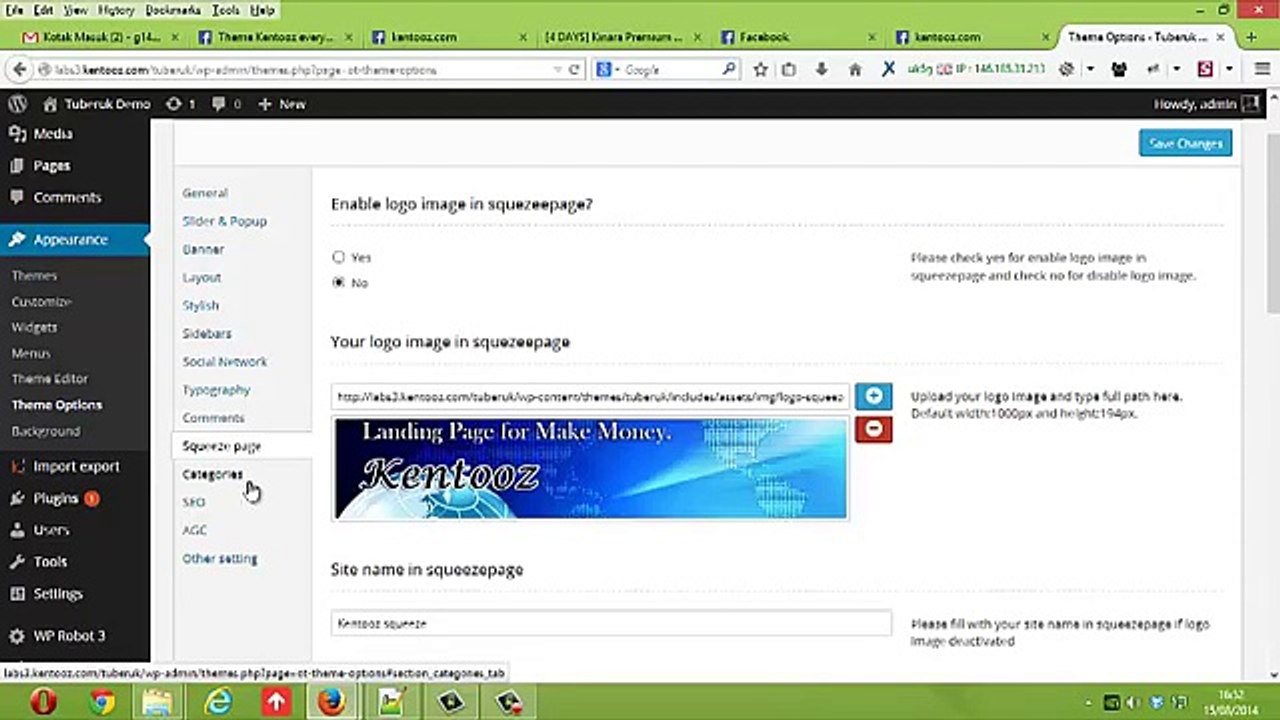1280x720 pixels.
Task: Open the Slider & Popup options tab
Action: [224, 221]
